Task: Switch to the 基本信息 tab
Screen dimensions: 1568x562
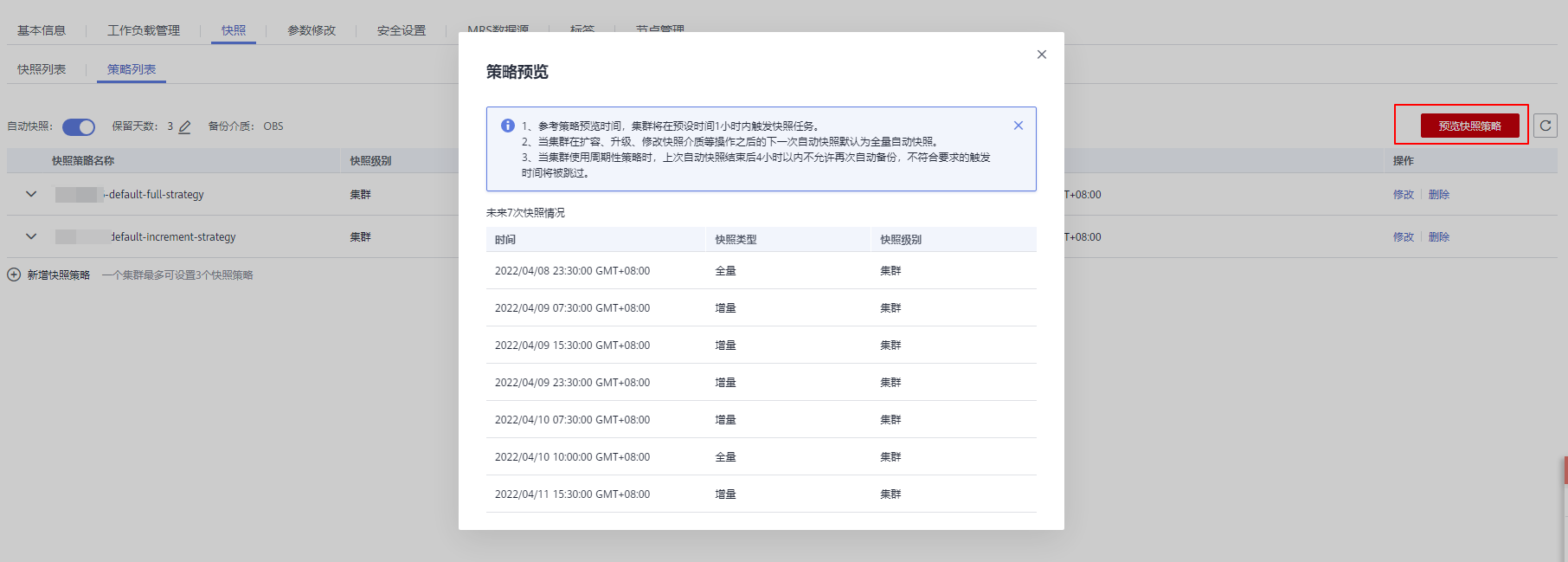Action: (x=42, y=30)
